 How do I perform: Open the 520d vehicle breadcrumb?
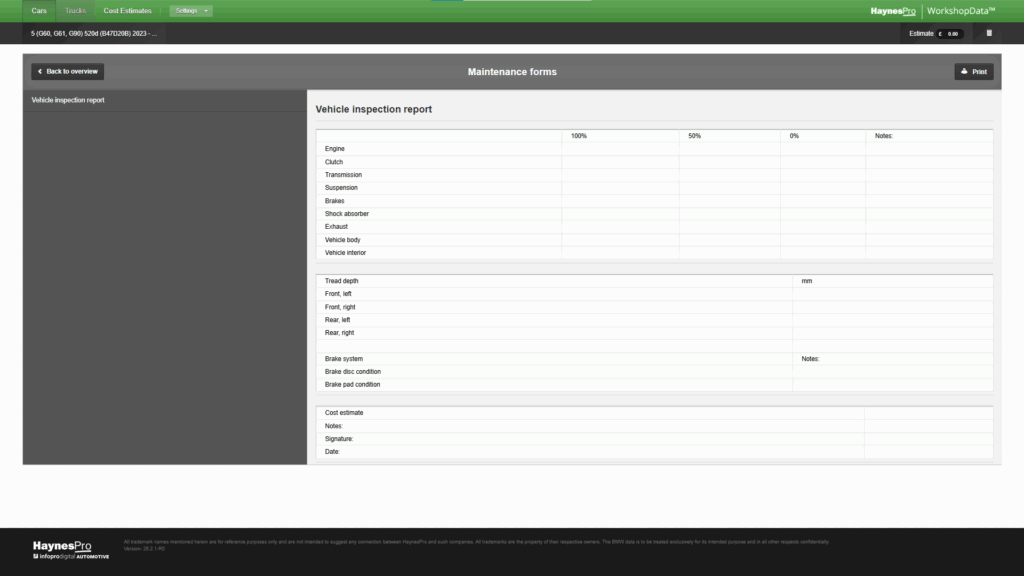tap(94, 33)
